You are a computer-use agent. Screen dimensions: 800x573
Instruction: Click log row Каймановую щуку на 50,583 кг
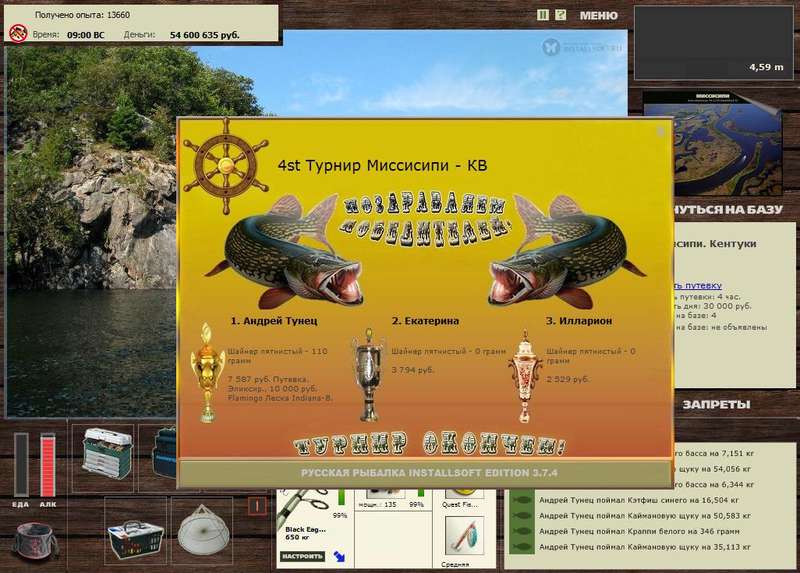(x=645, y=516)
